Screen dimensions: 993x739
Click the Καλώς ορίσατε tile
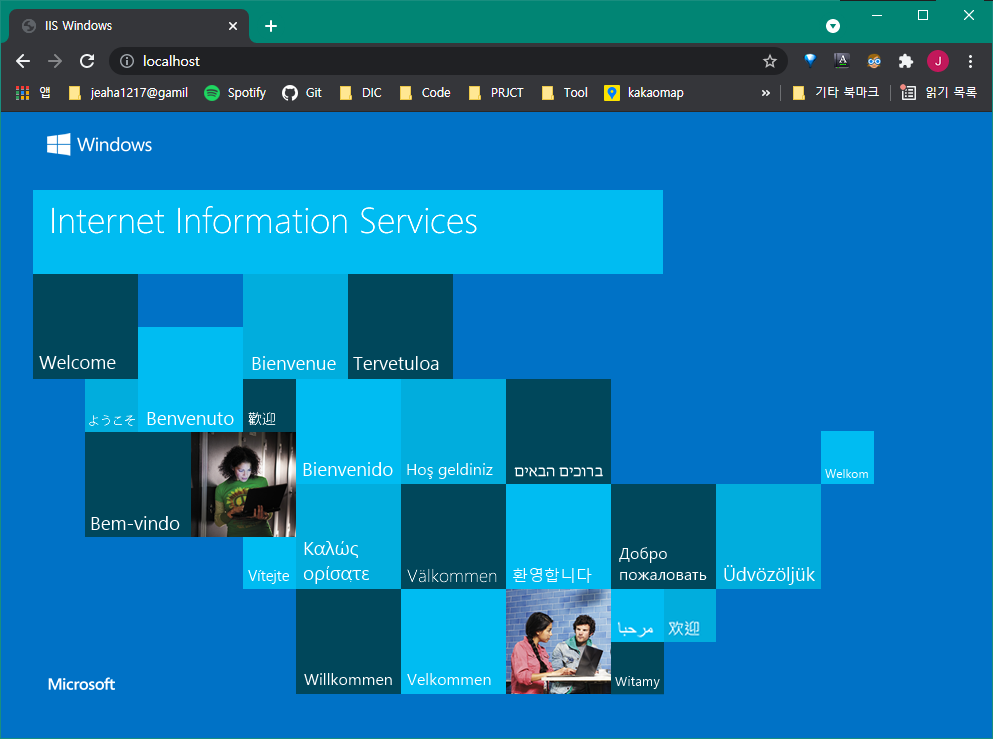(348, 536)
